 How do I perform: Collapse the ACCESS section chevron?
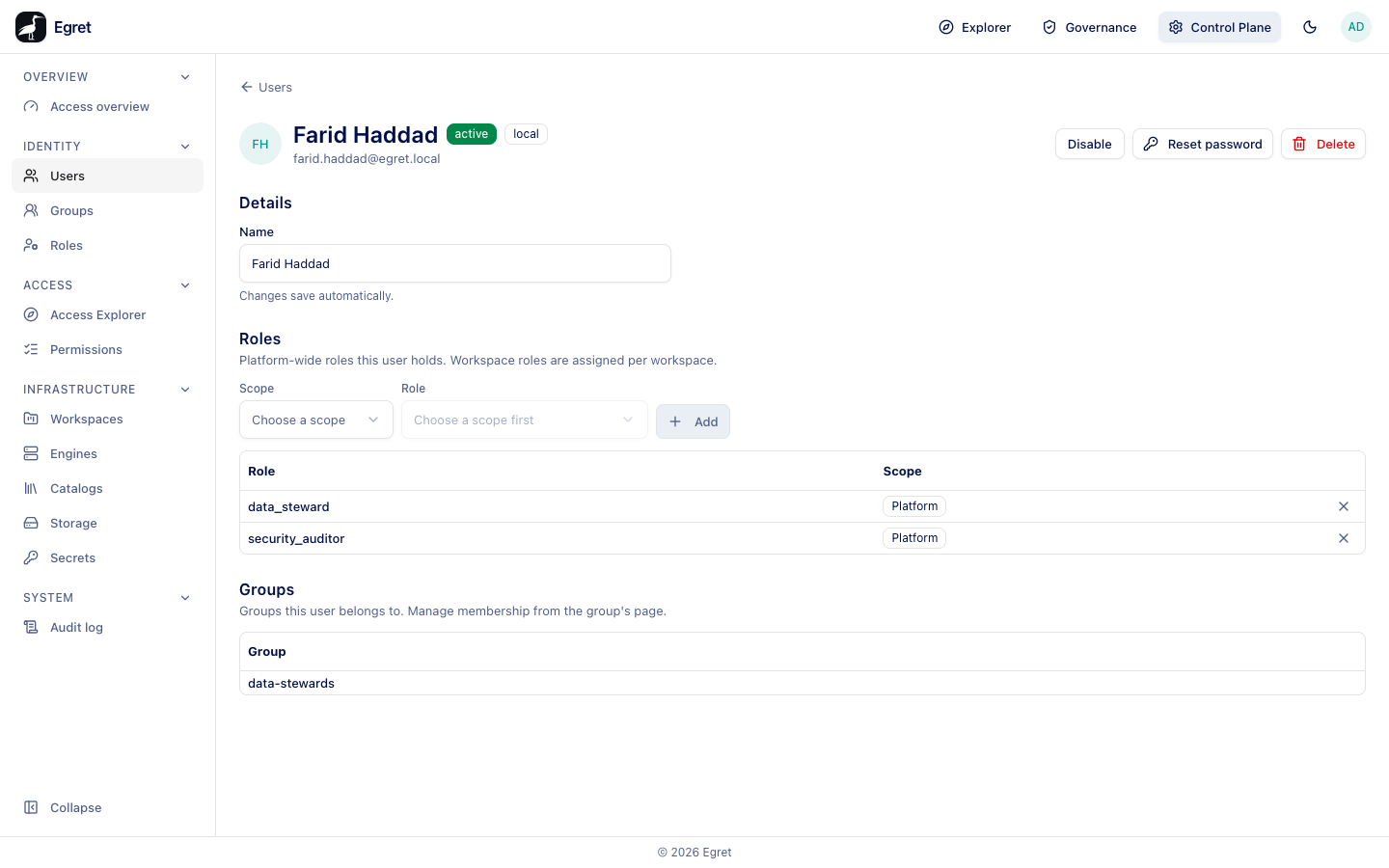click(185, 285)
